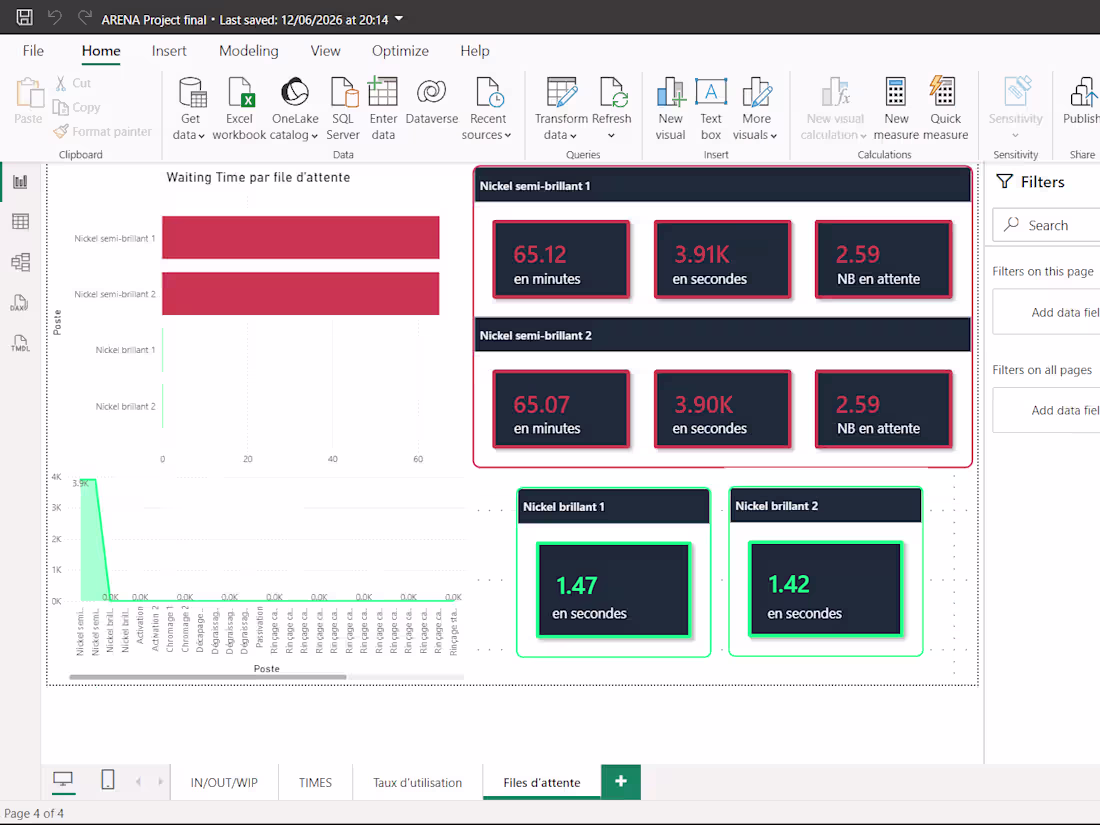Switch to Model view in sidebar

point(20,262)
